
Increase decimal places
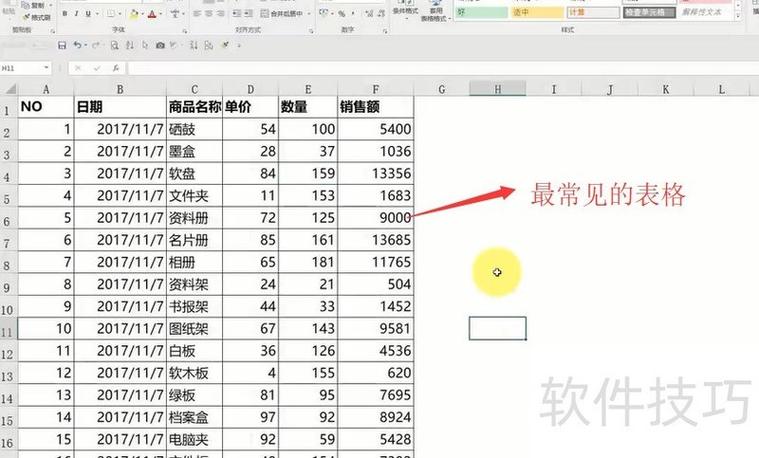pyautogui.click(x=369, y=14)
